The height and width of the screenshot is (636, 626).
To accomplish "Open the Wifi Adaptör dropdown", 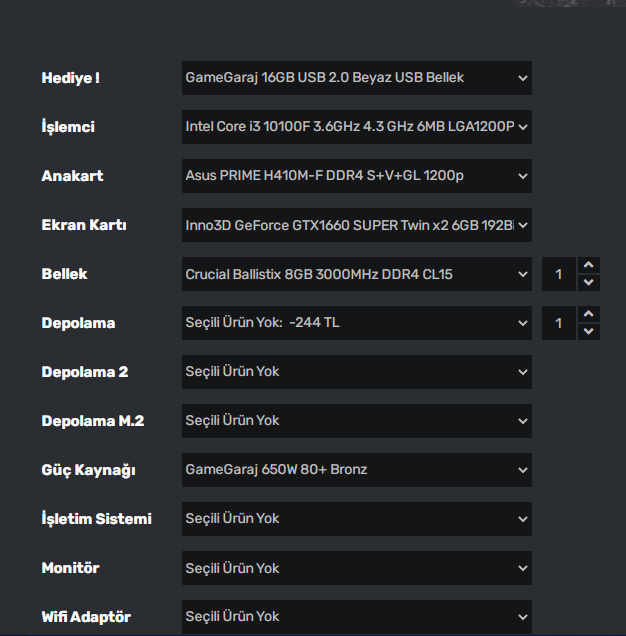I will pyautogui.click(x=356, y=617).
